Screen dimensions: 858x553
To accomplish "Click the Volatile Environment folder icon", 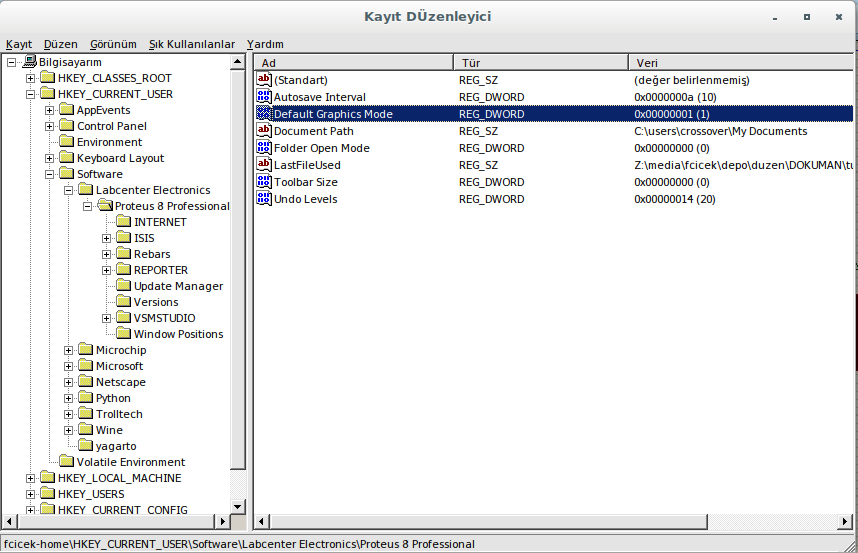I will pyautogui.click(x=67, y=462).
